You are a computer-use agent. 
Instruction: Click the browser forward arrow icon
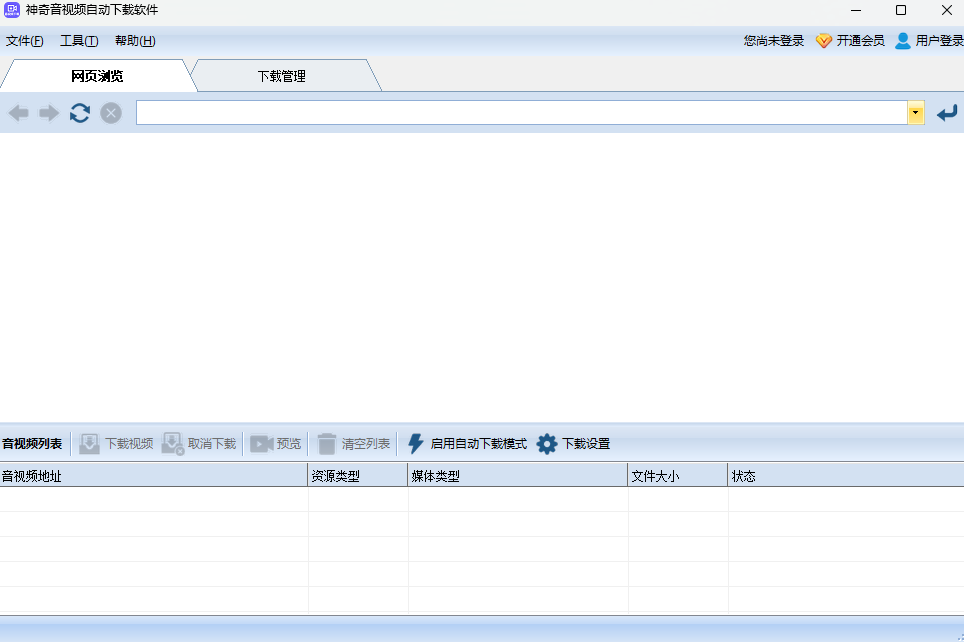point(49,113)
